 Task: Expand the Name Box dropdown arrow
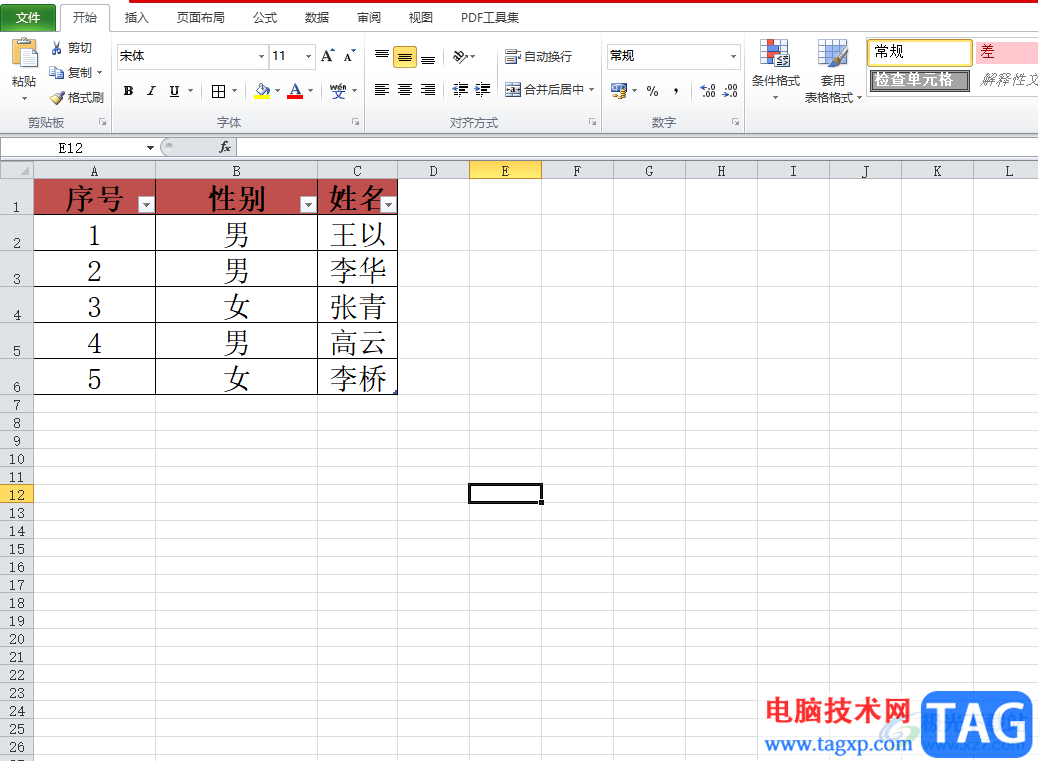point(150,148)
